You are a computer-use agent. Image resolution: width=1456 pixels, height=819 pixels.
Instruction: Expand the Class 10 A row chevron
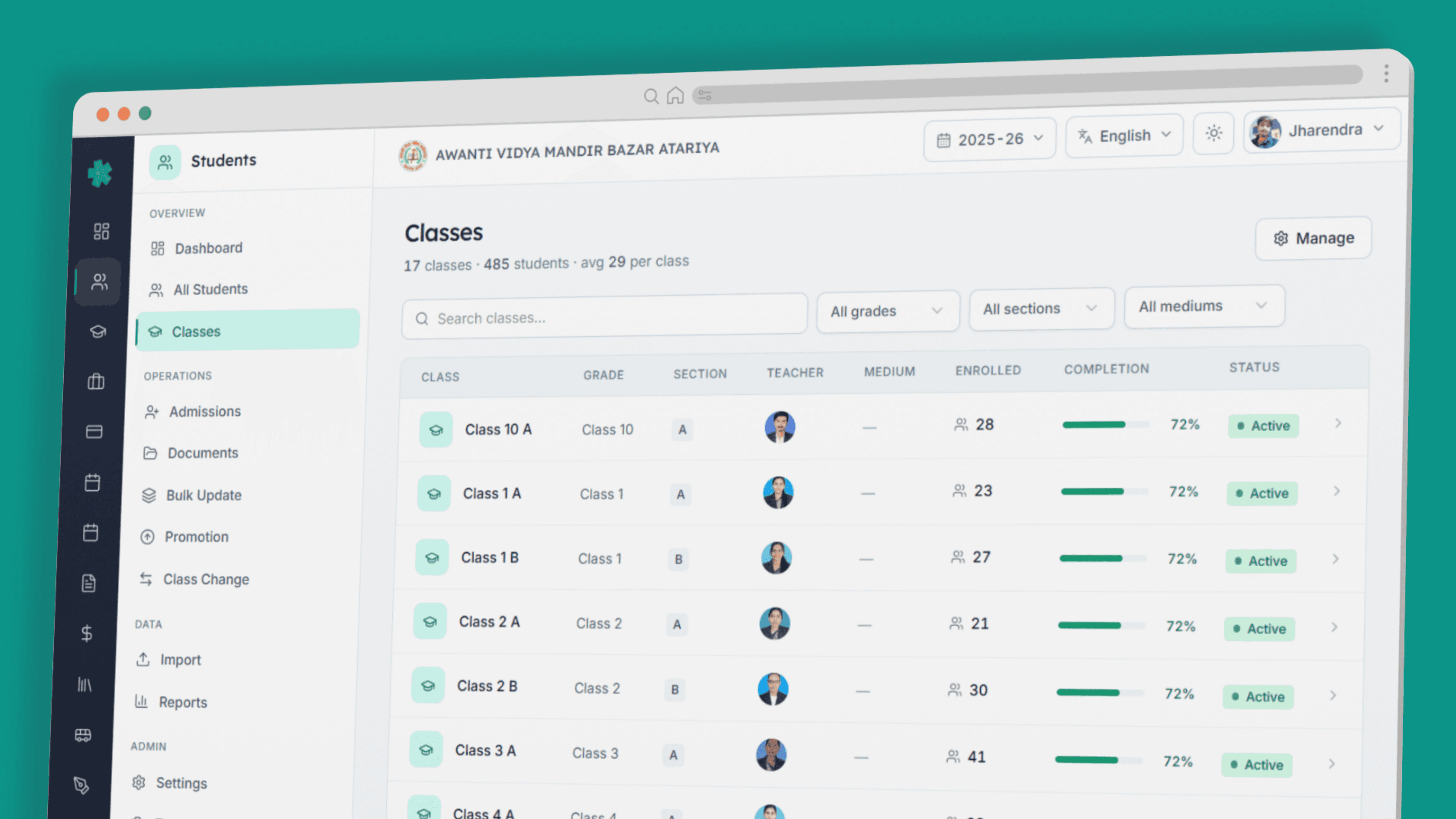[1338, 423]
